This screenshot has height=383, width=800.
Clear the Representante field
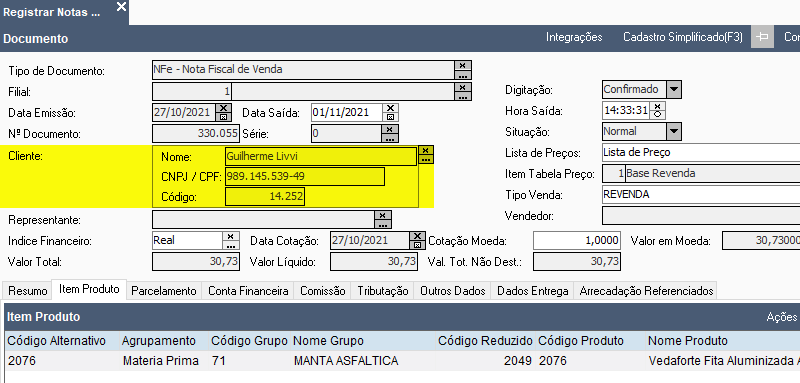coord(383,215)
